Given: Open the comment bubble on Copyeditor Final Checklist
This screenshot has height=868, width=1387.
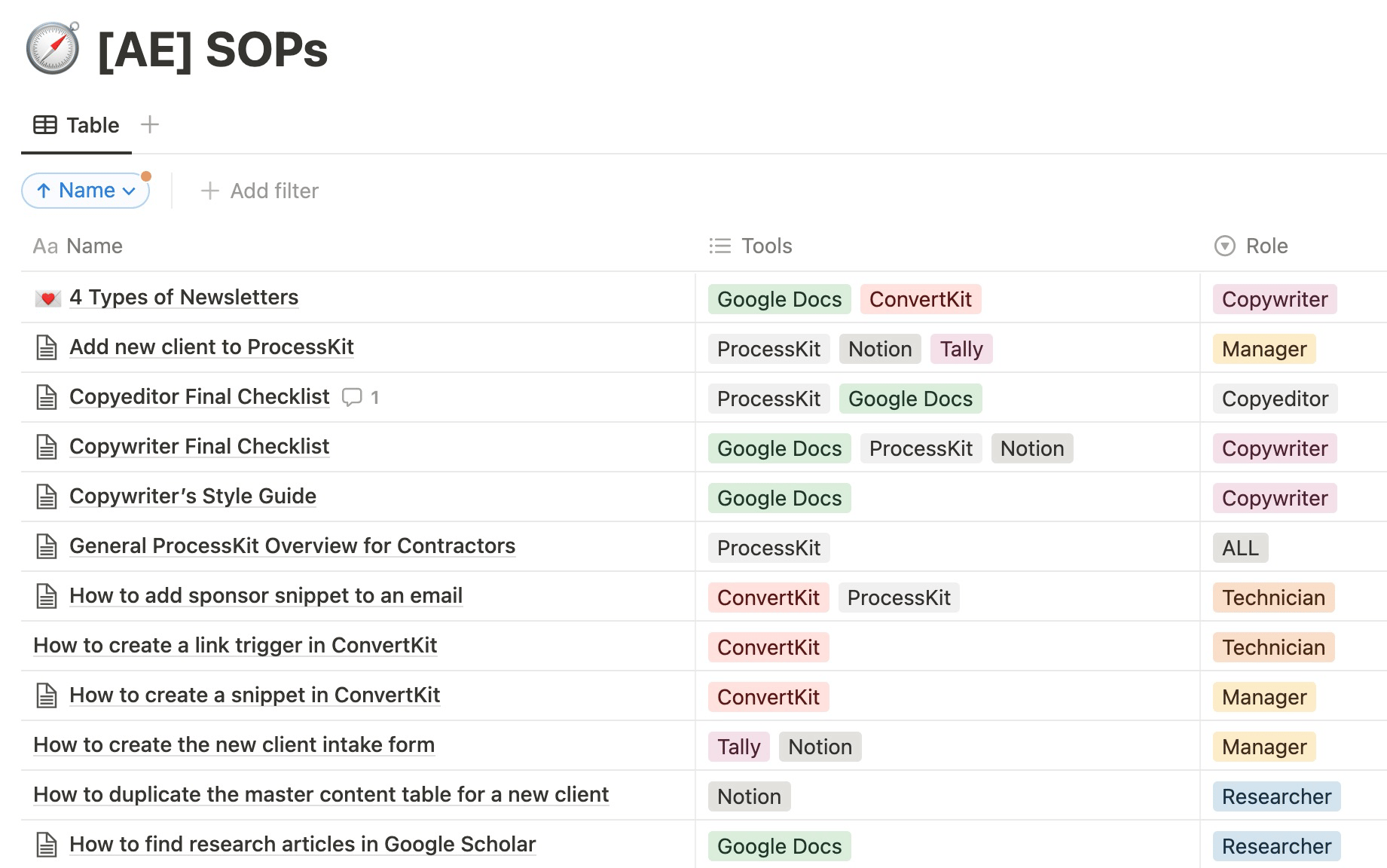Looking at the screenshot, I should tap(352, 397).
